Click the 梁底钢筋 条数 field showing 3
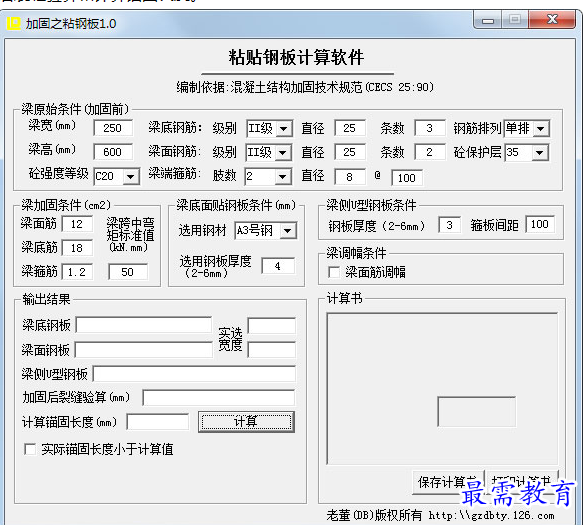Image resolution: width=583 pixels, height=525 pixels. (430, 128)
